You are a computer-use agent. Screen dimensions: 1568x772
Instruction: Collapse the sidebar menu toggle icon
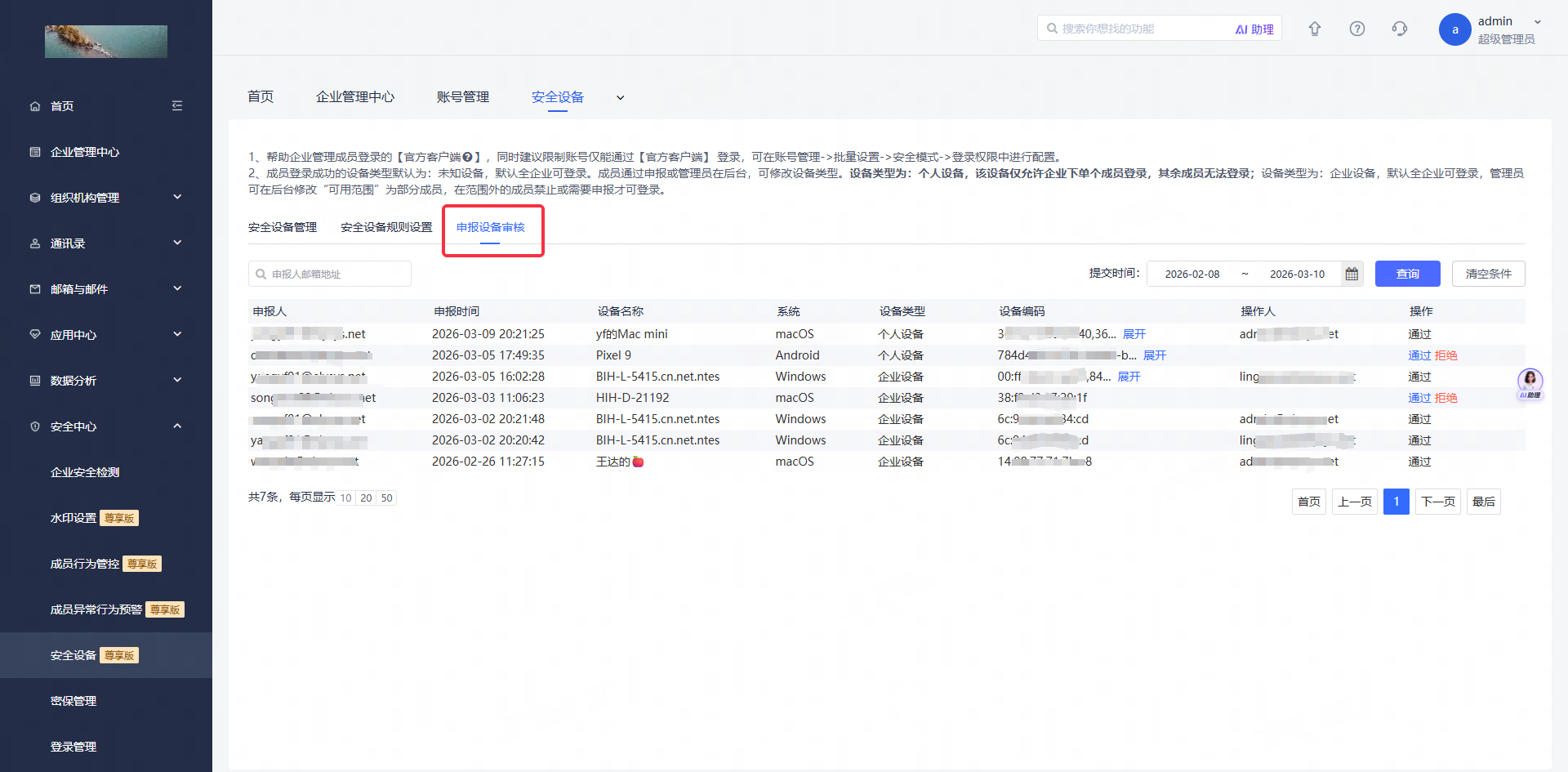[x=177, y=105]
